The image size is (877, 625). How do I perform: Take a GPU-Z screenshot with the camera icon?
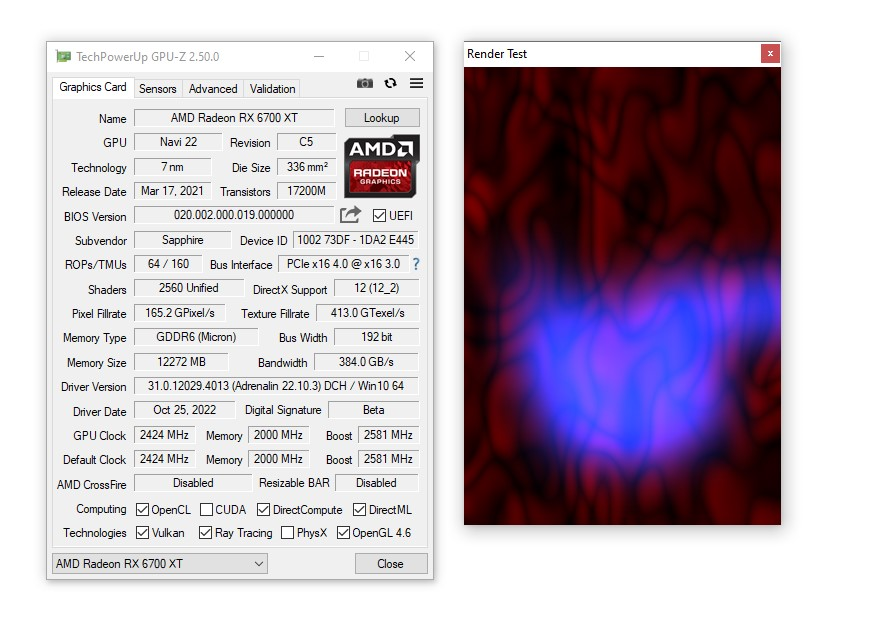[x=365, y=83]
